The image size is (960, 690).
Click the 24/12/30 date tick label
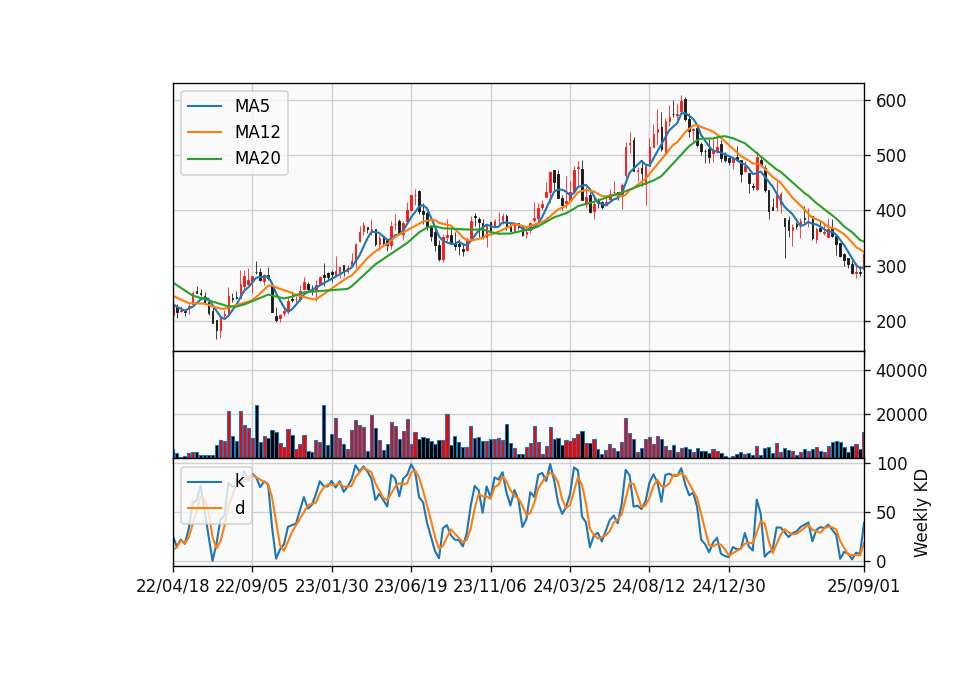click(729, 587)
